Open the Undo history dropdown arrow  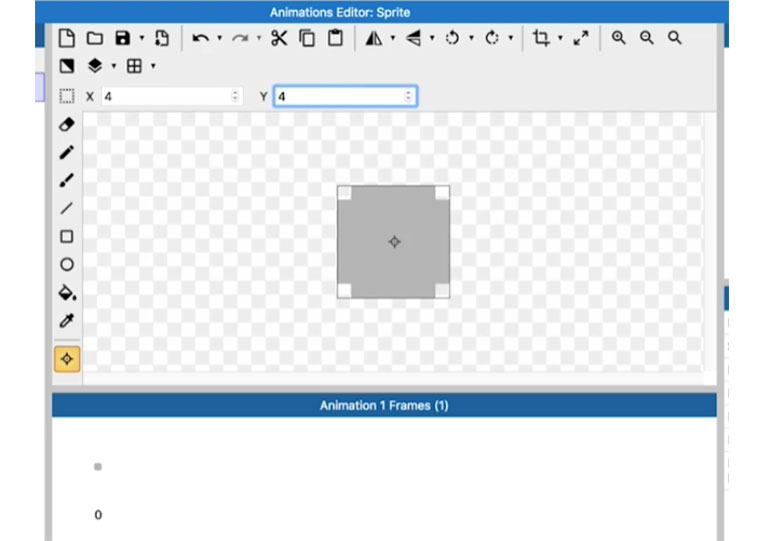click(219, 38)
